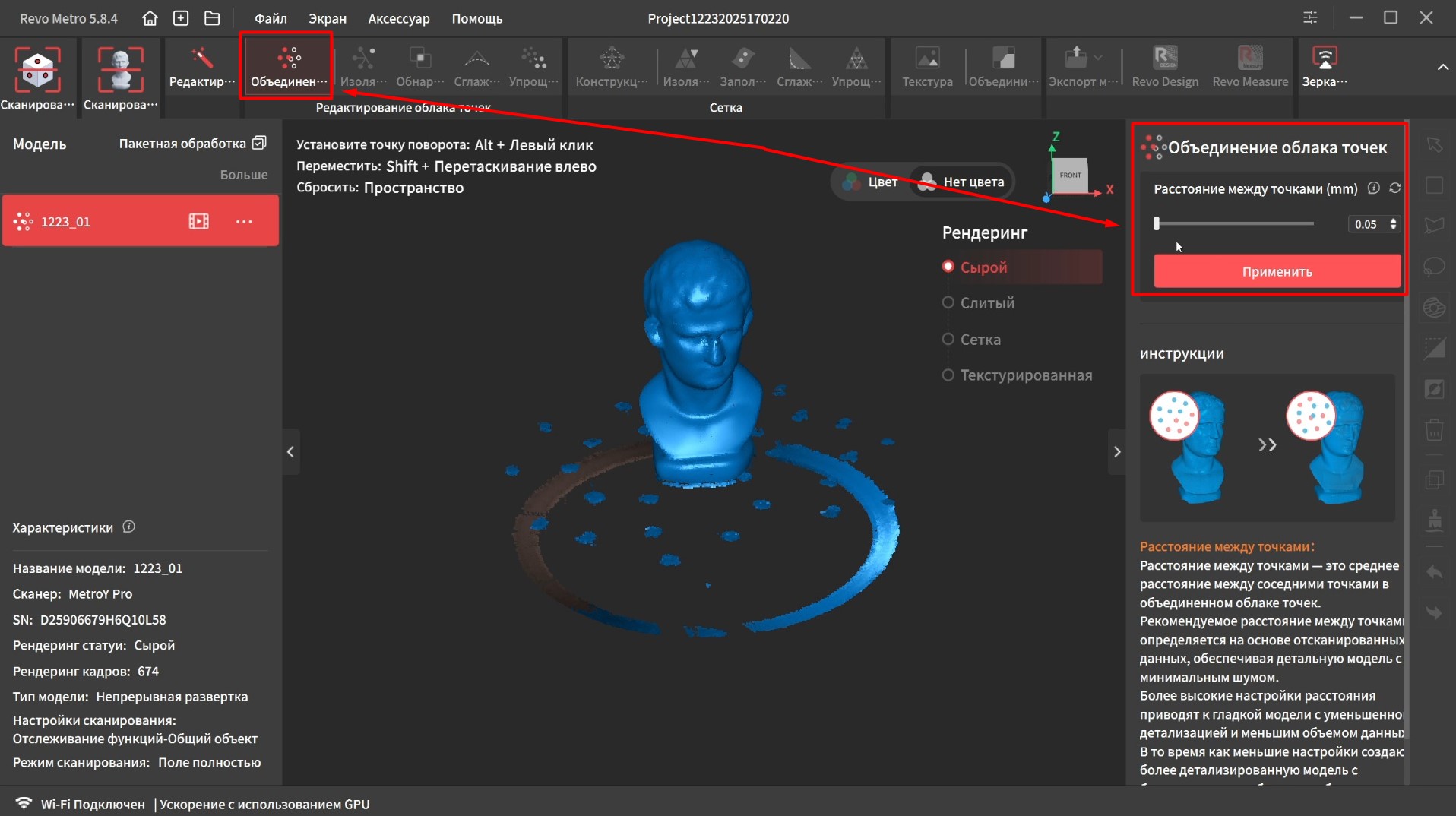1456x816 pixels.
Task: Open more options for model 1223_01
Action: click(x=244, y=221)
